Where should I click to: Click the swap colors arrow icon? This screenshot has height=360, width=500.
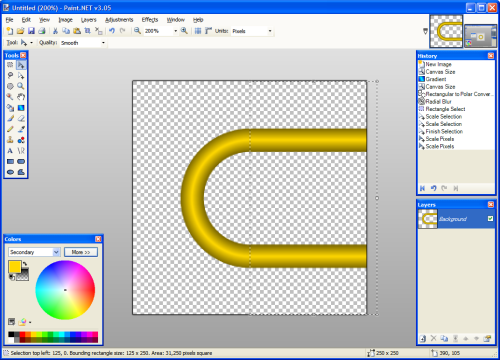point(25,264)
